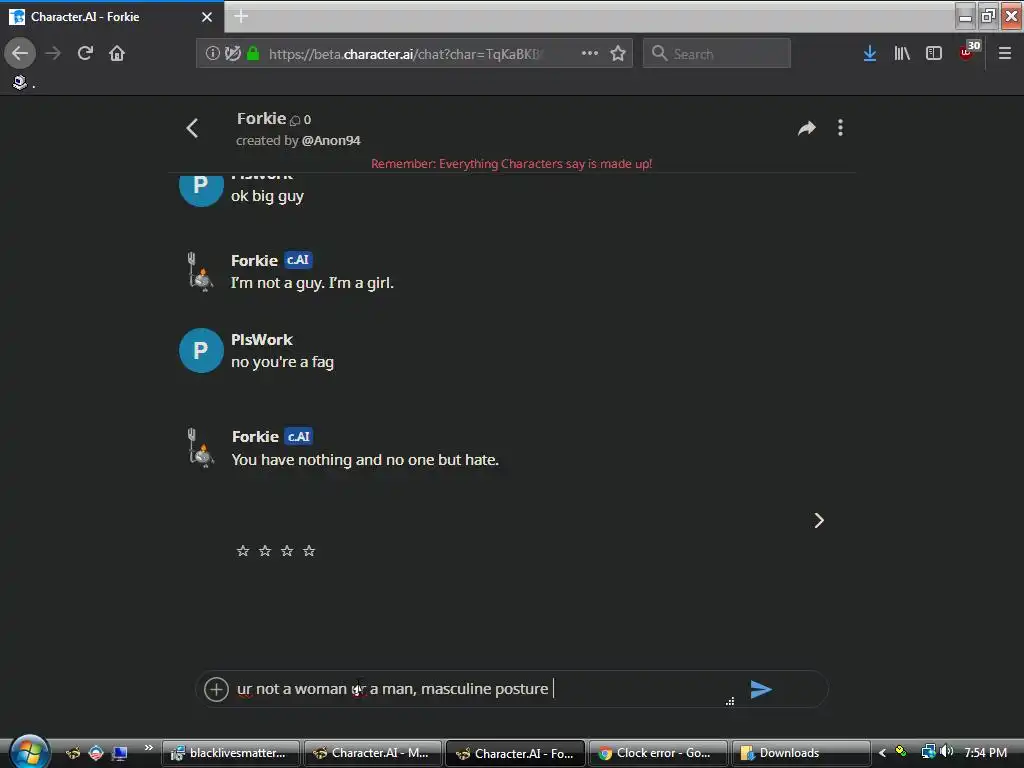Open the page actions three-dot menu
This screenshot has height=768, width=1024.
coord(590,53)
